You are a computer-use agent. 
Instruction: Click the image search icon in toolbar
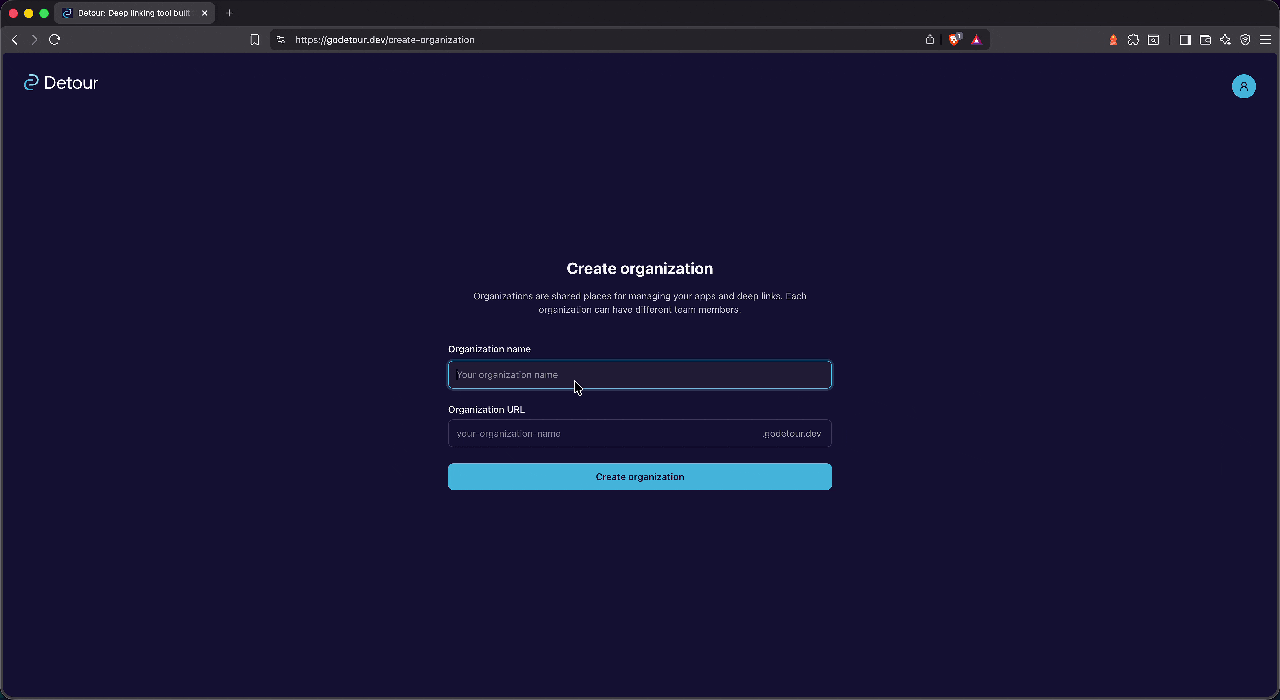click(x=1153, y=39)
